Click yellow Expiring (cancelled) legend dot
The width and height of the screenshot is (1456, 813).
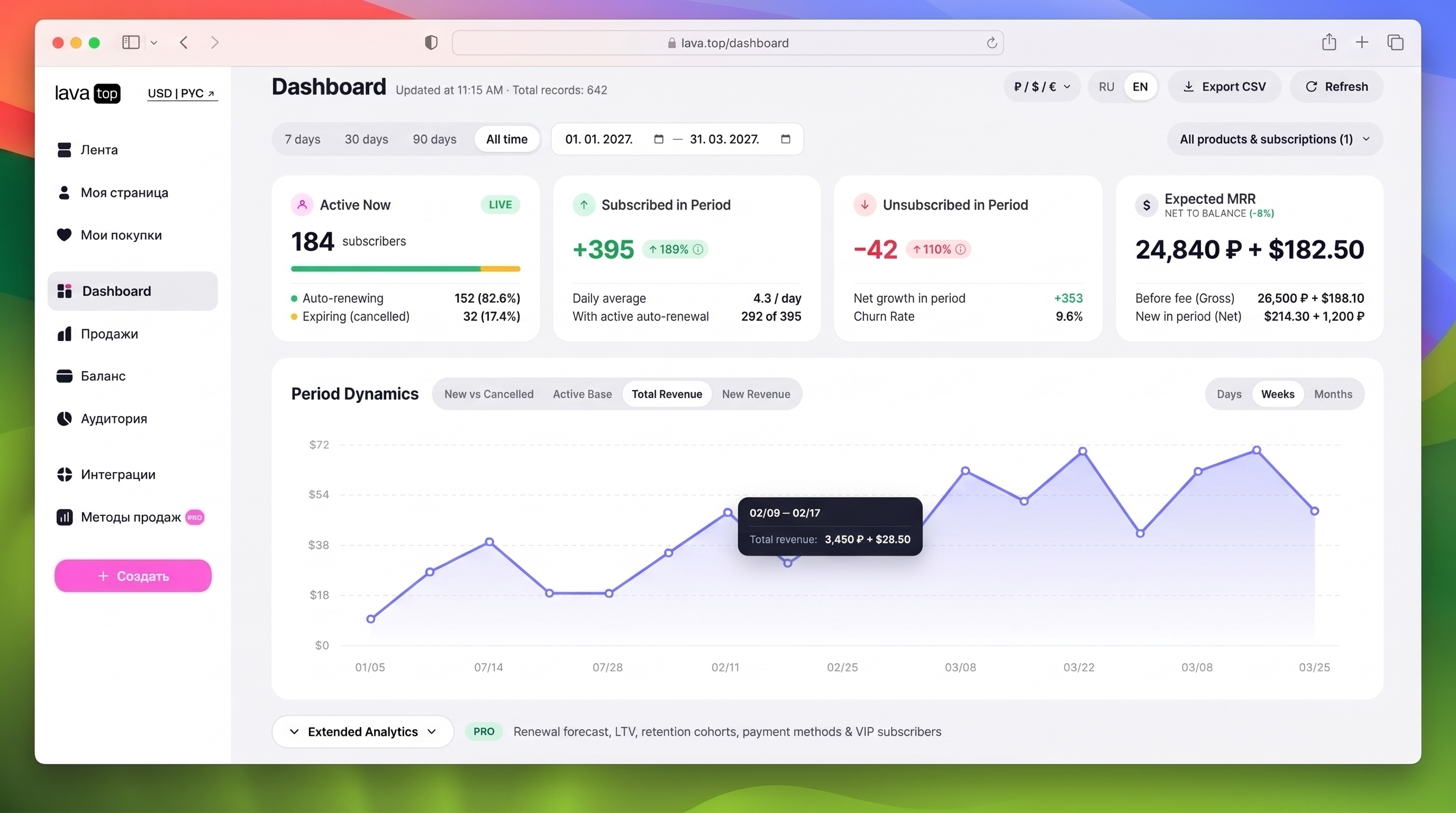[x=294, y=317]
